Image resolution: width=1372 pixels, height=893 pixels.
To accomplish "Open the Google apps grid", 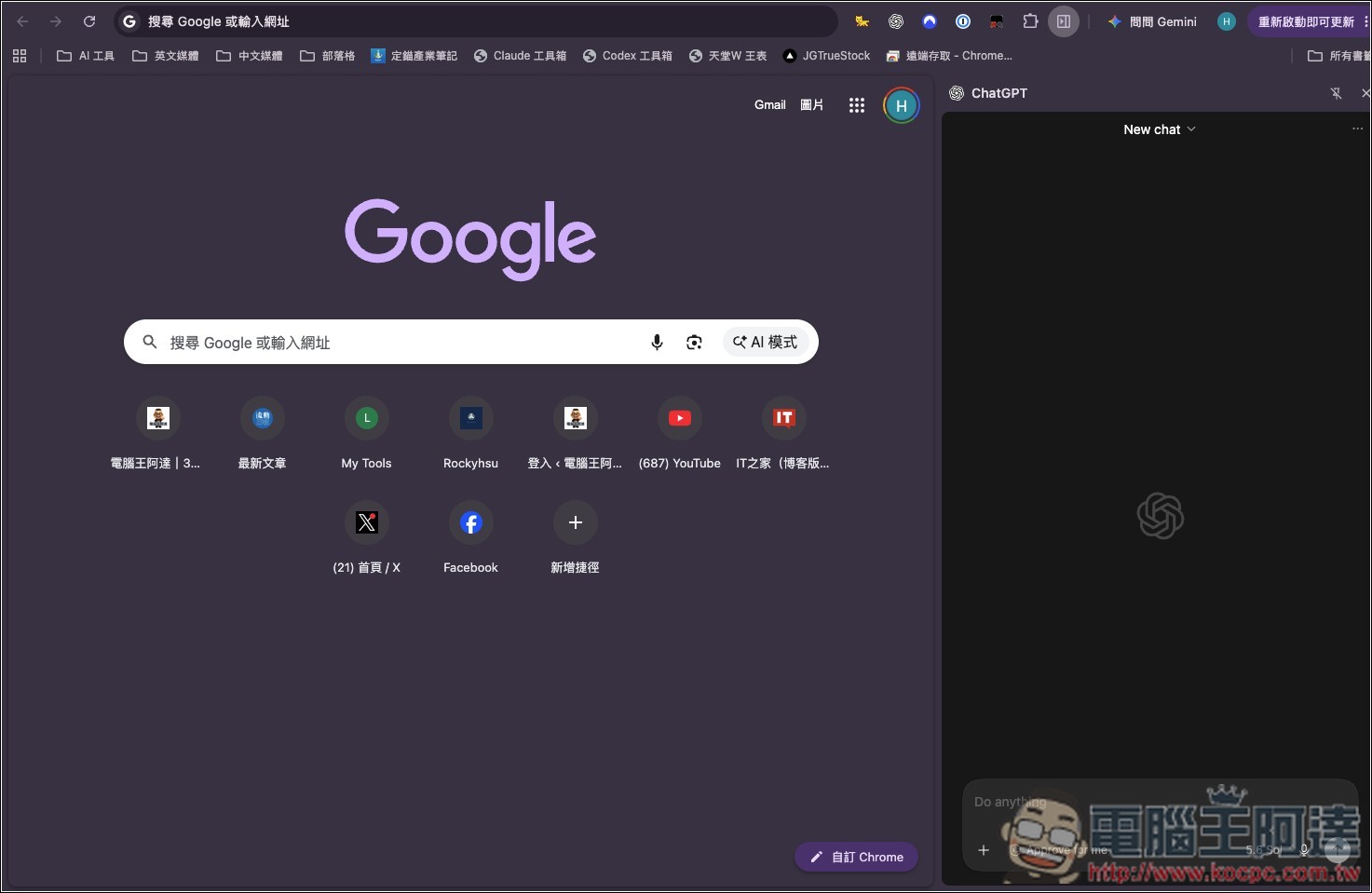I will [x=857, y=105].
